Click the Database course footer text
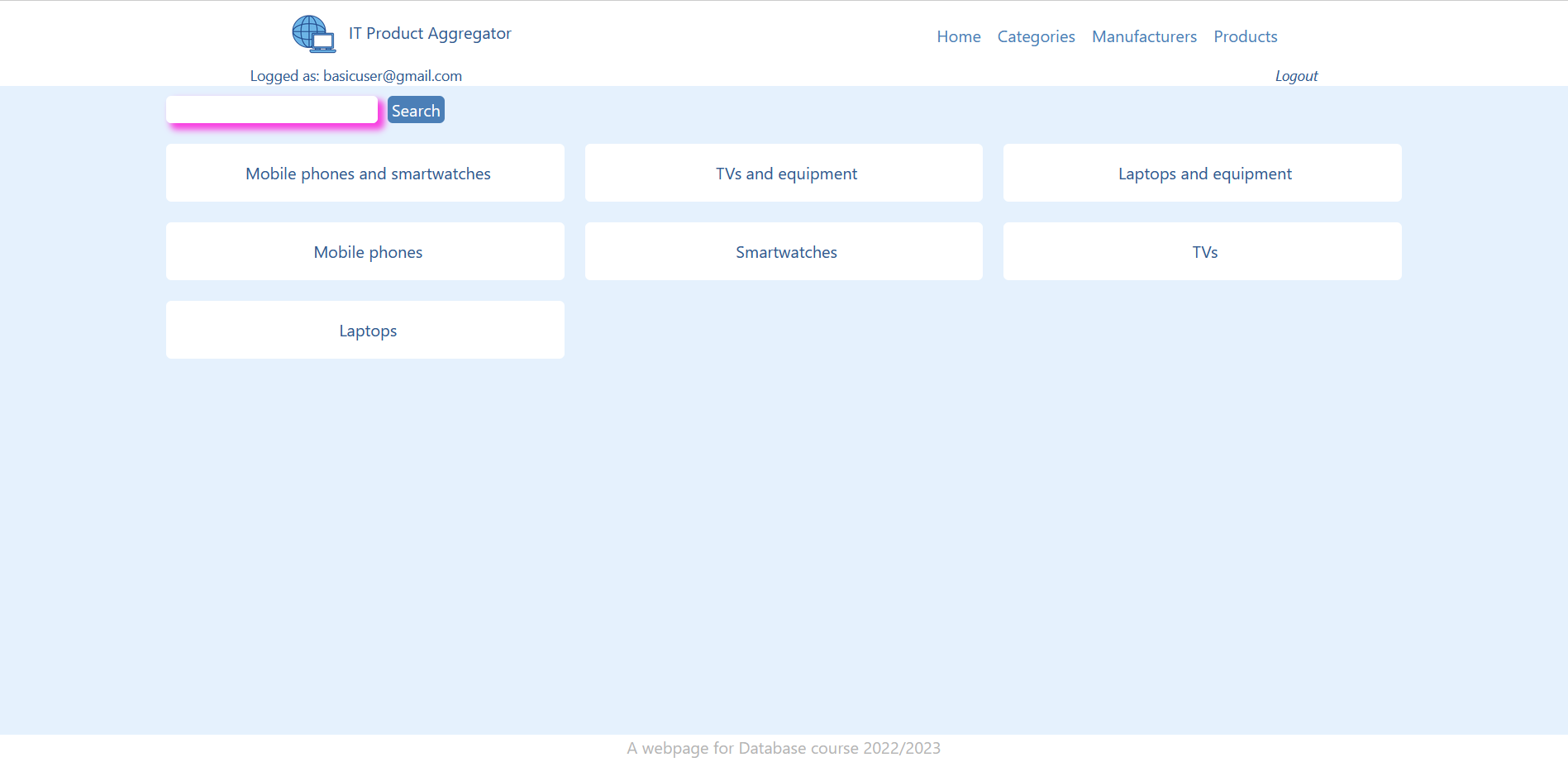Screen dimensions: 1568x762 pos(783,748)
